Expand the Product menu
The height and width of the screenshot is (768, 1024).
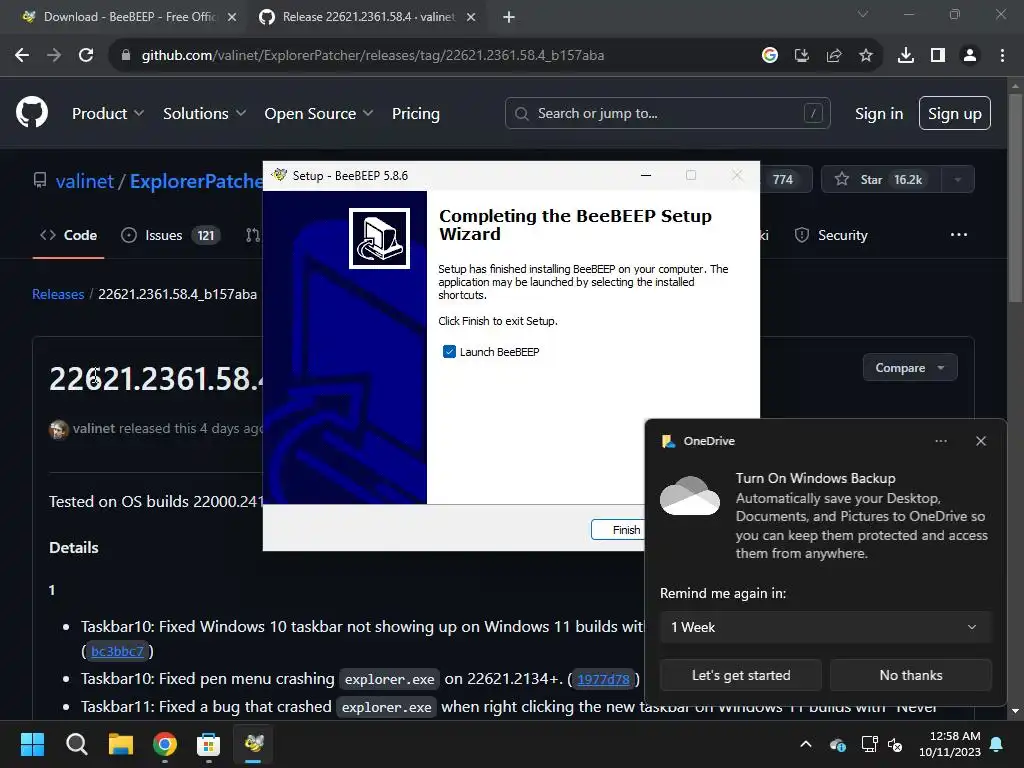(x=108, y=114)
